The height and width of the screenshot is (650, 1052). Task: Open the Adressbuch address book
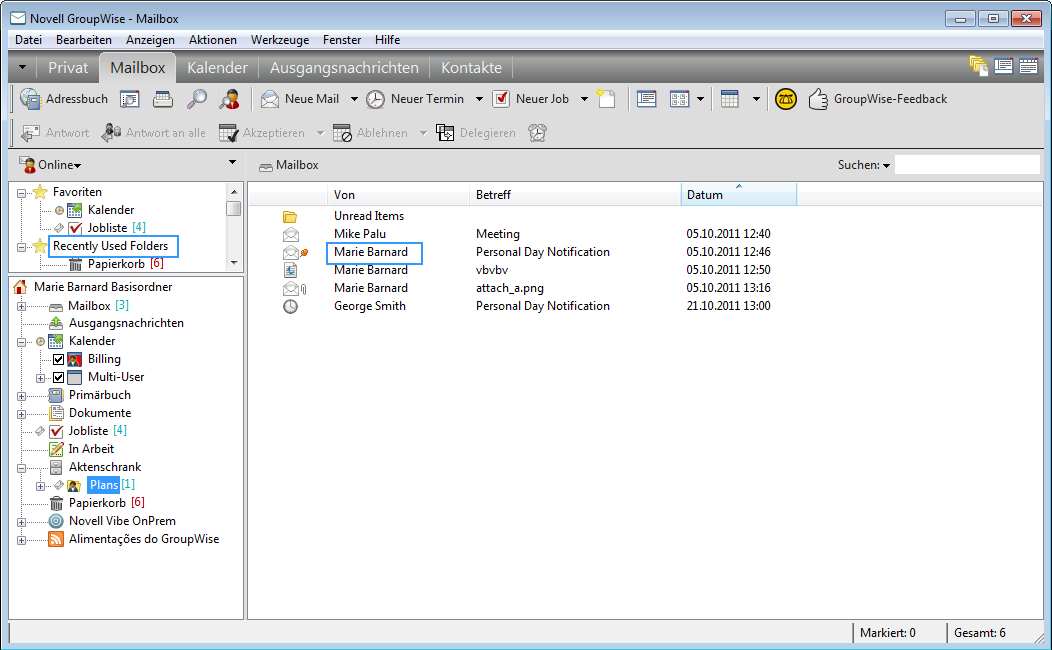click(64, 99)
